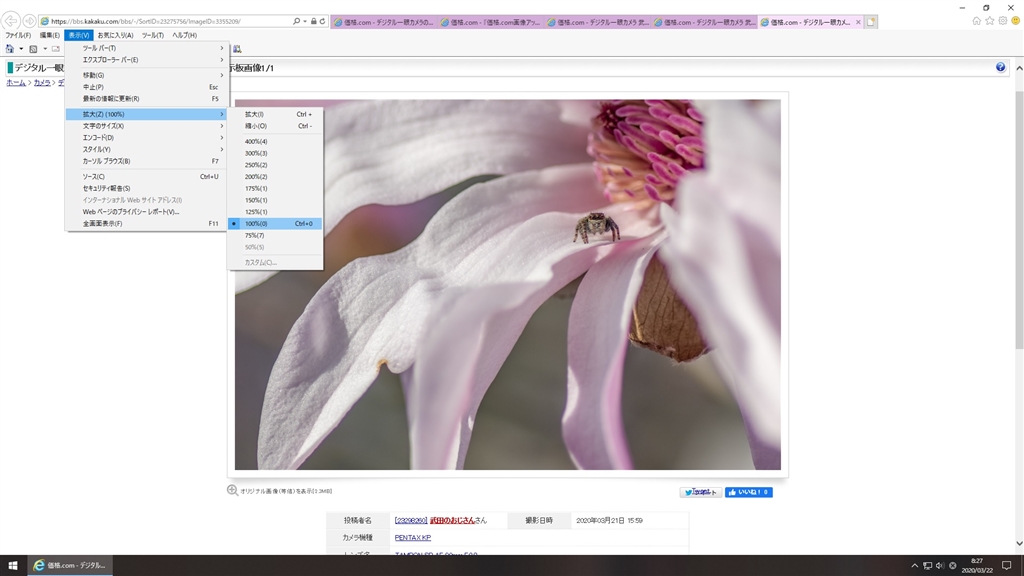Click the IE Home icon

pyautogui.click(x=976, y=20)
